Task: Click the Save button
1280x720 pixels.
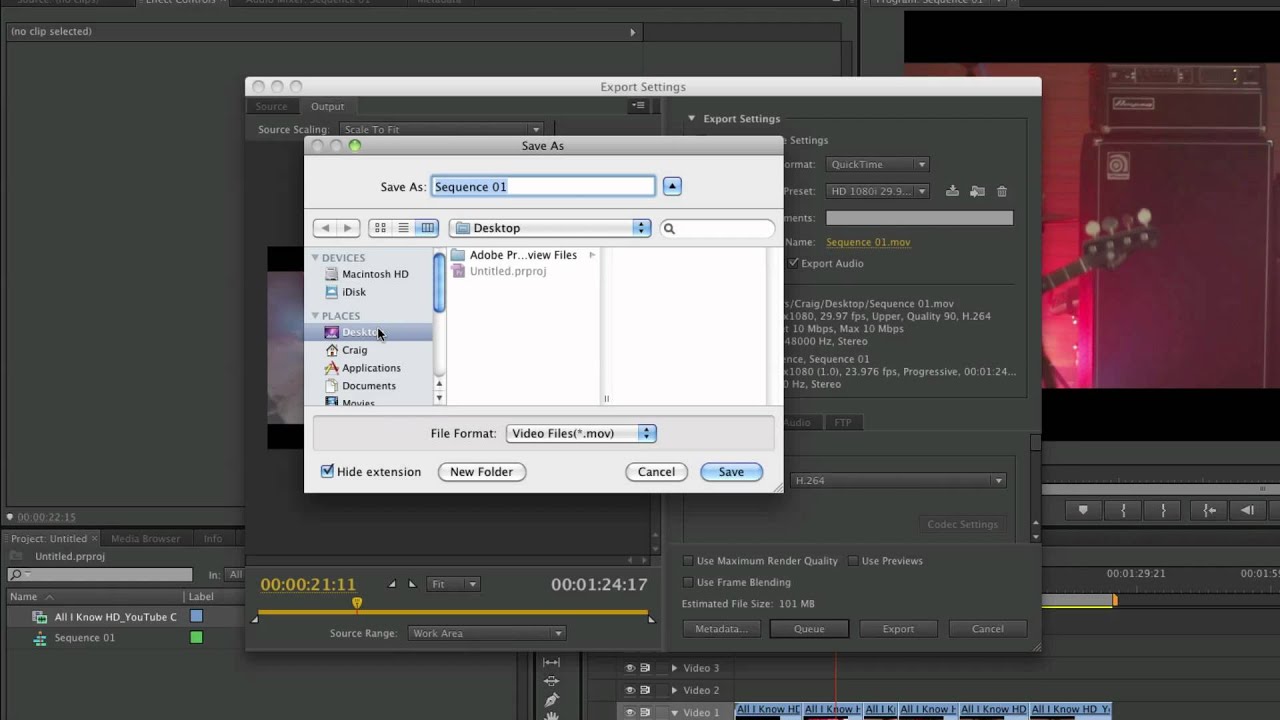Action: point(731,472)
